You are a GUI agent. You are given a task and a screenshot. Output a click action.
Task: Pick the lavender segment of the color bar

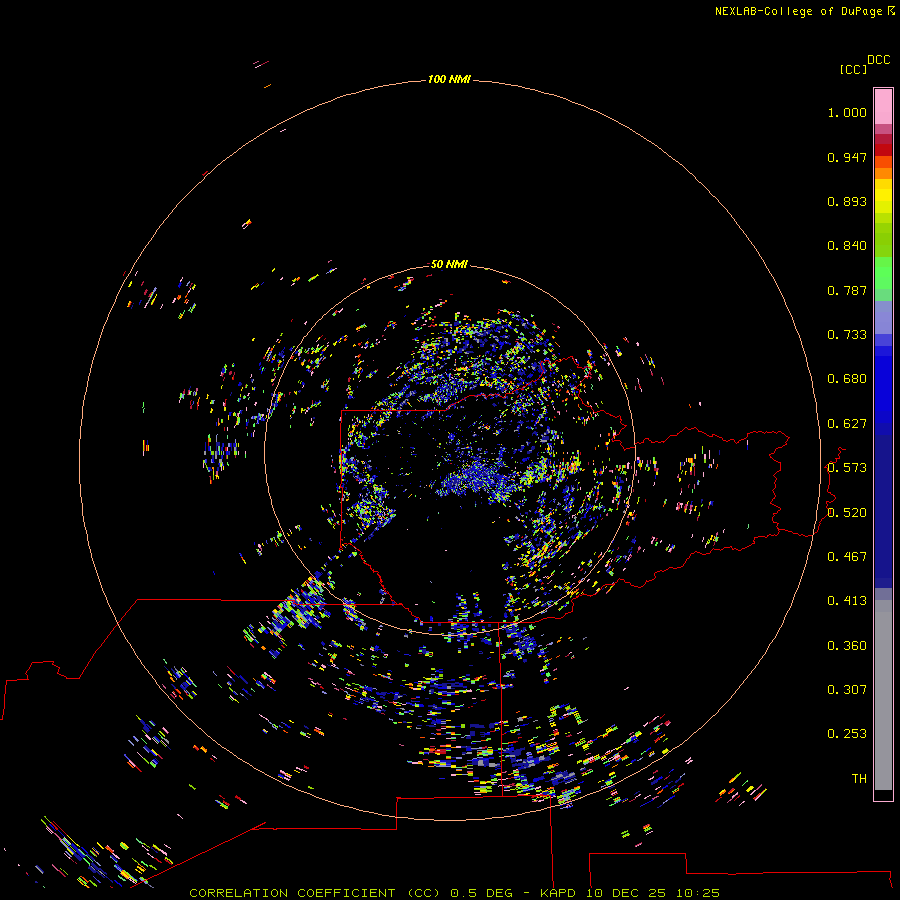pos(883,317)
